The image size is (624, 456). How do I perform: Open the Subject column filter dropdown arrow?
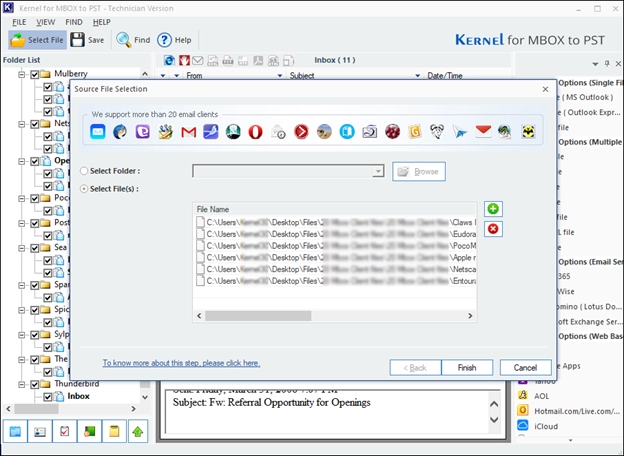click(417, 76)
